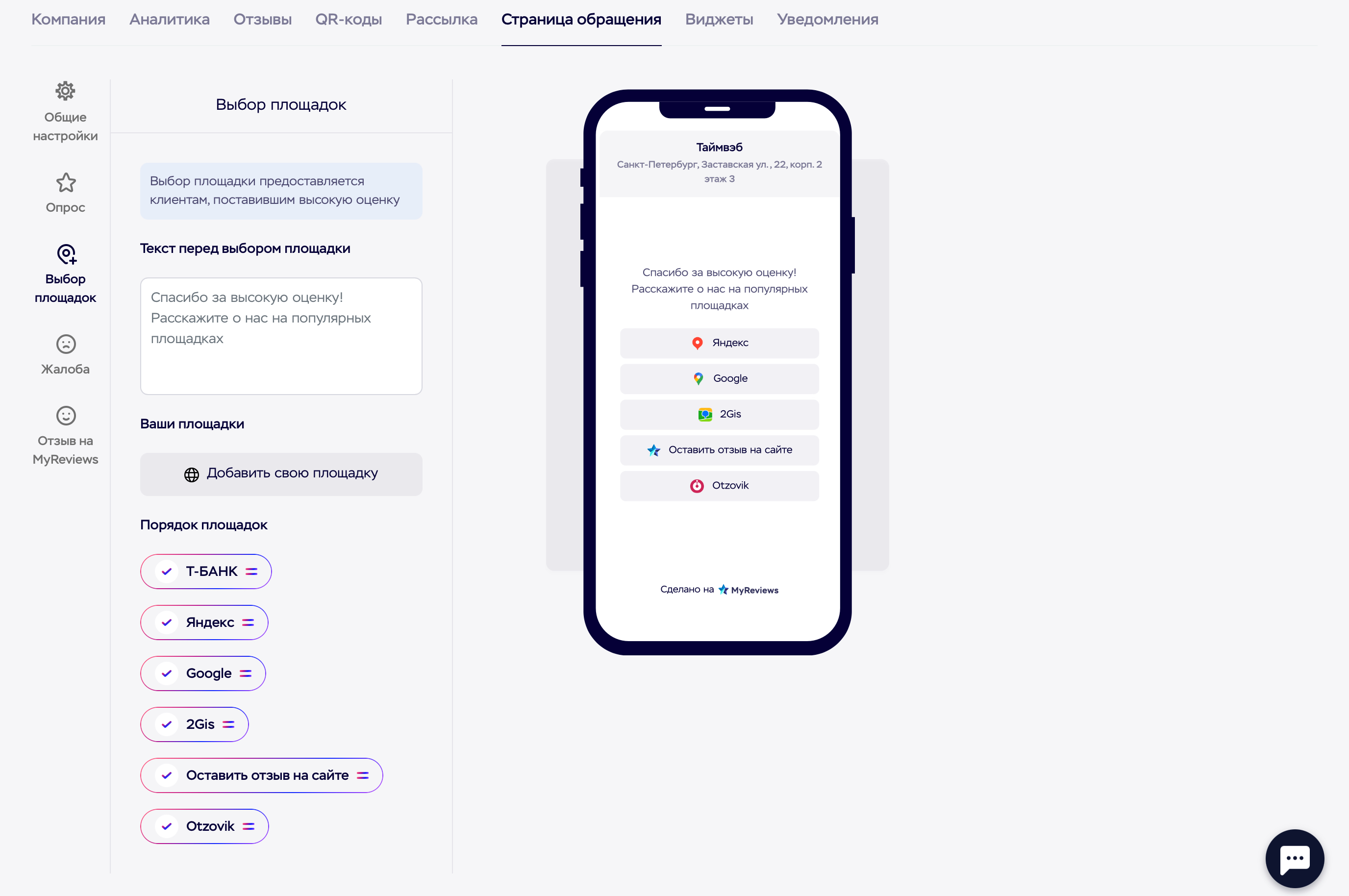The width and height of the screenshot is (1349, 896).
Task: Open Отзыв на MyReviews smiley icon
Action: (x=66, y=416)
